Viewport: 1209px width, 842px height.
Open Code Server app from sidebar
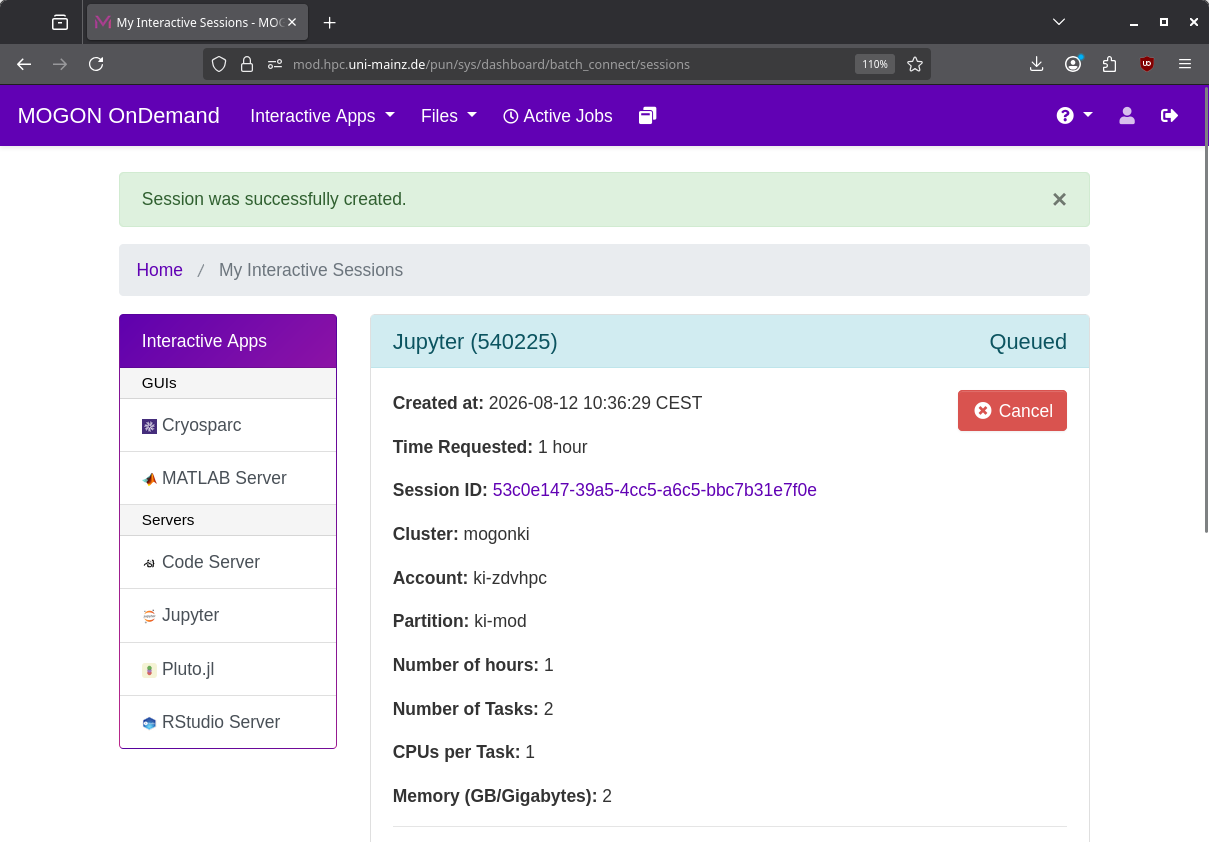[228, 562]
